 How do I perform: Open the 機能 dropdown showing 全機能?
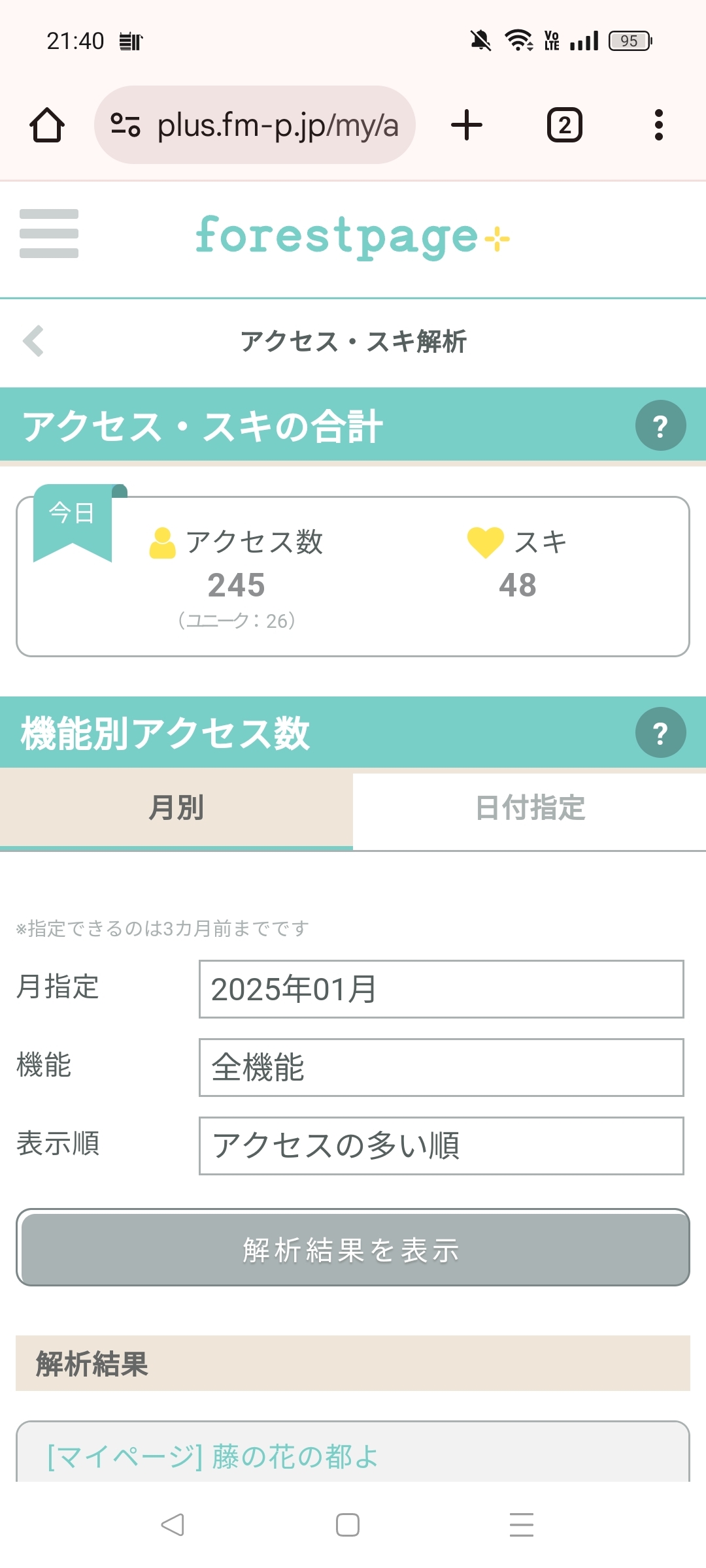tap(441, 1068)
